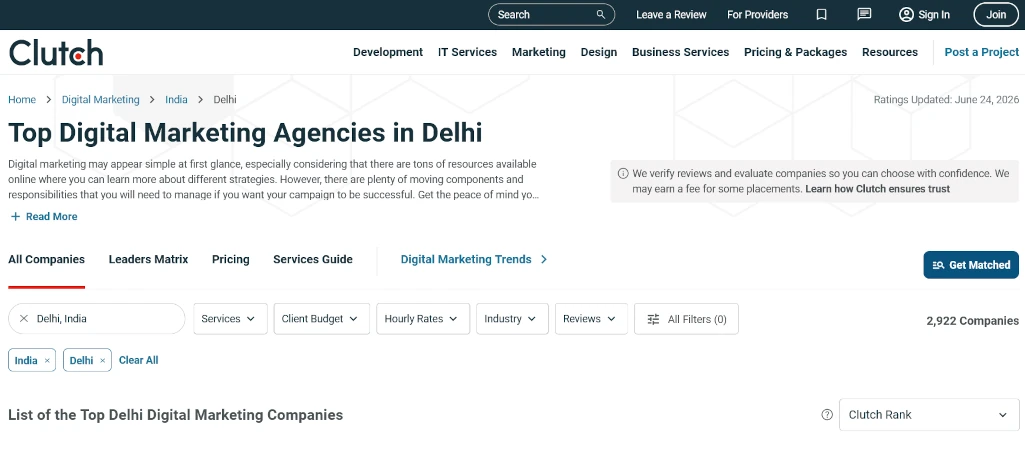Click Leave a Review link
This screenshot has height=450, width=1025.
coord(671,14)
